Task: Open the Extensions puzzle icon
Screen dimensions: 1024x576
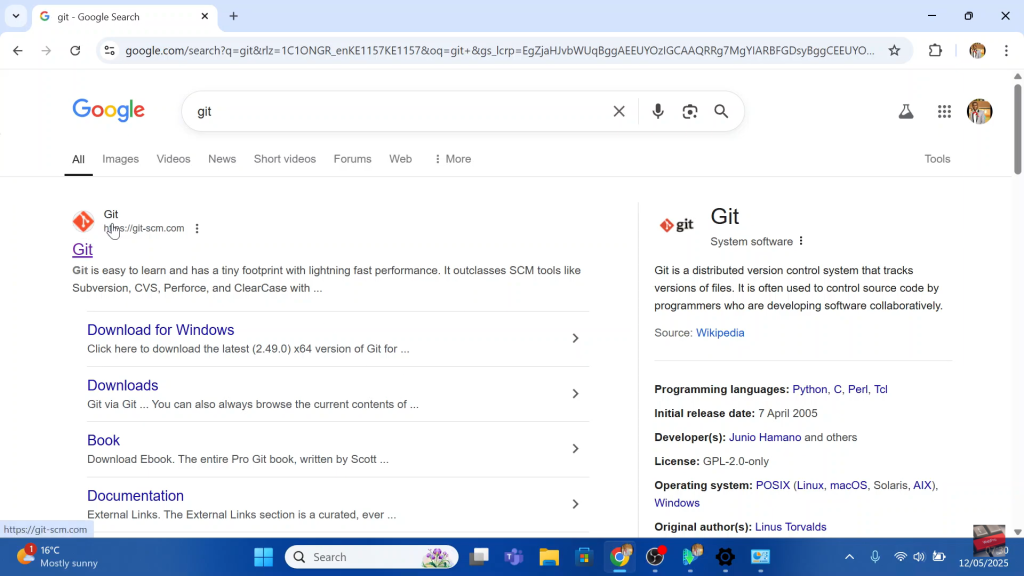Action: point(935,50)
